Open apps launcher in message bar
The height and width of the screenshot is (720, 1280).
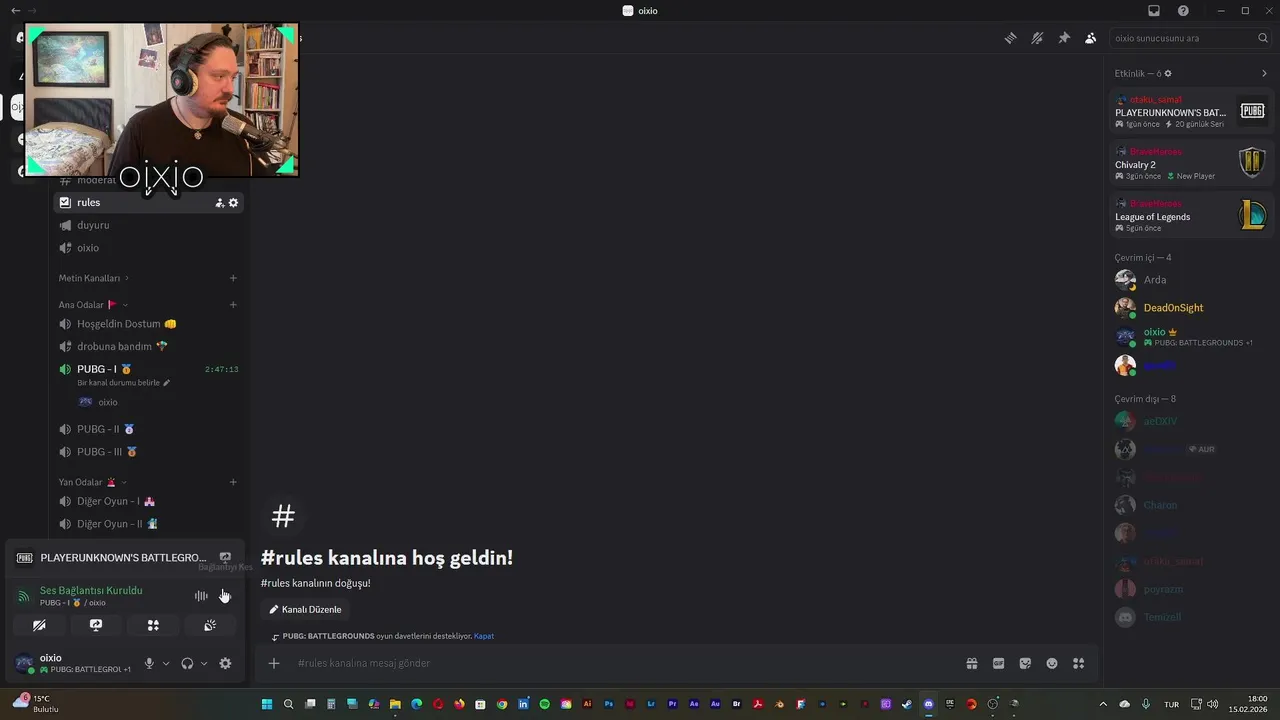point(1079,663)
